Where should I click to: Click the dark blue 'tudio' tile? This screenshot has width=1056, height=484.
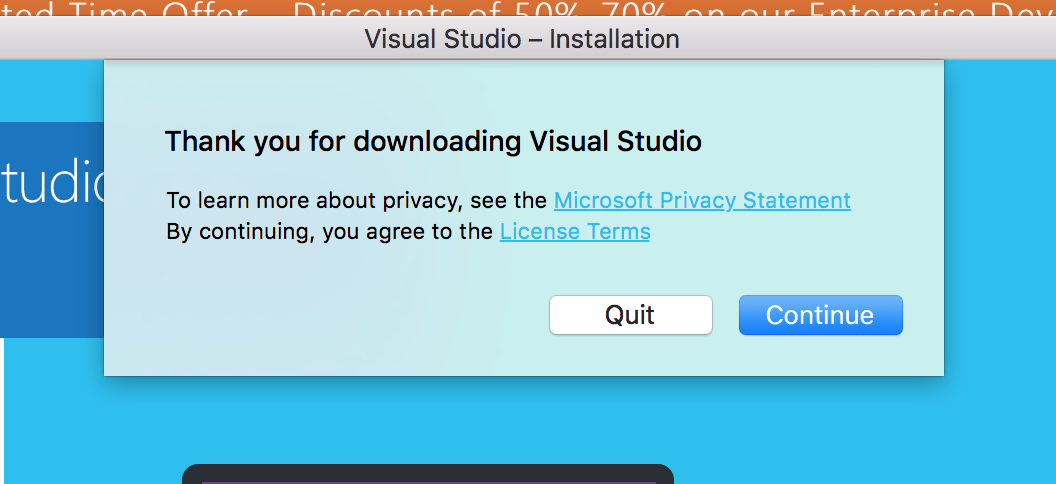52,230
